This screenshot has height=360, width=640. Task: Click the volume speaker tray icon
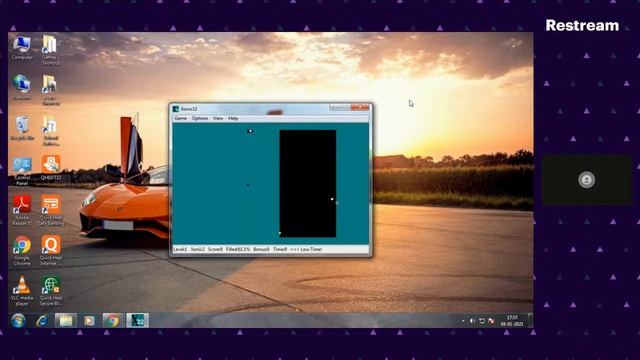(472, 321)
